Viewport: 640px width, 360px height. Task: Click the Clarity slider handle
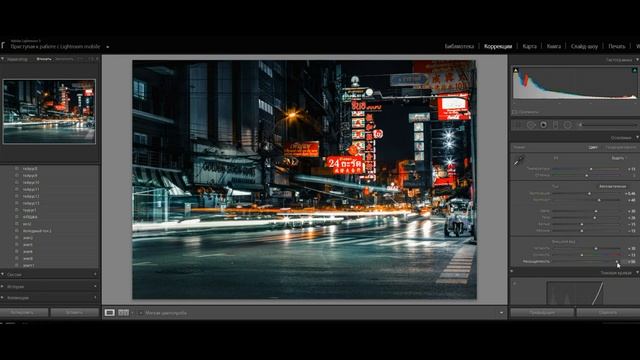click(x=596, y=249)
